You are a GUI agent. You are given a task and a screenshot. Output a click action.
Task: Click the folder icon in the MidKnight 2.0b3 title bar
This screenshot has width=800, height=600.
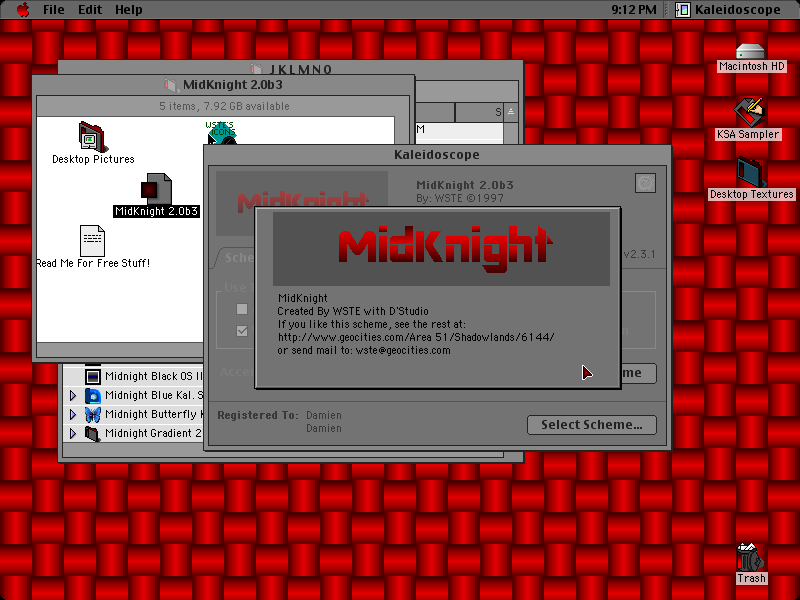(x=171, y=85)
